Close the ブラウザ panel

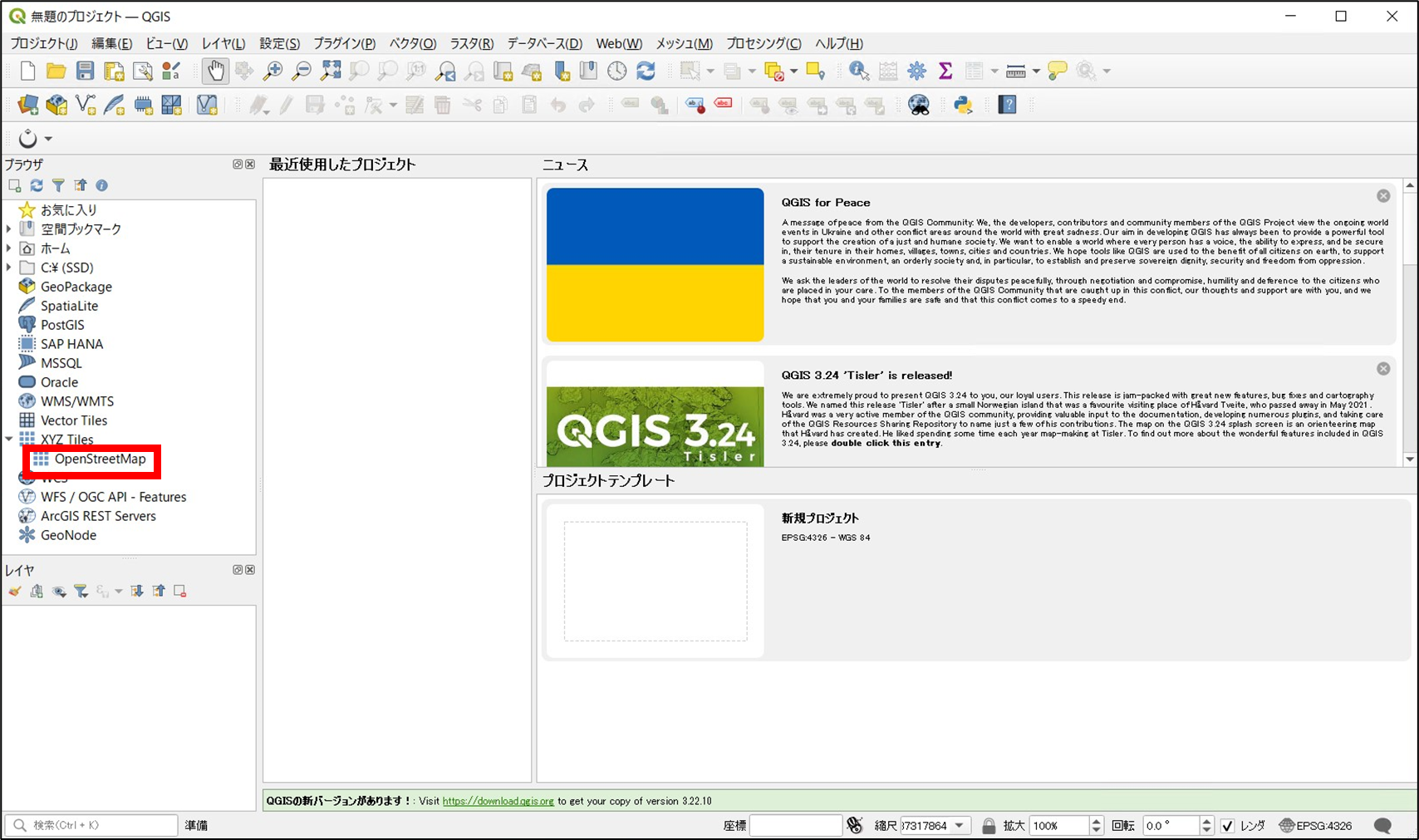click(x=250, y=165)
